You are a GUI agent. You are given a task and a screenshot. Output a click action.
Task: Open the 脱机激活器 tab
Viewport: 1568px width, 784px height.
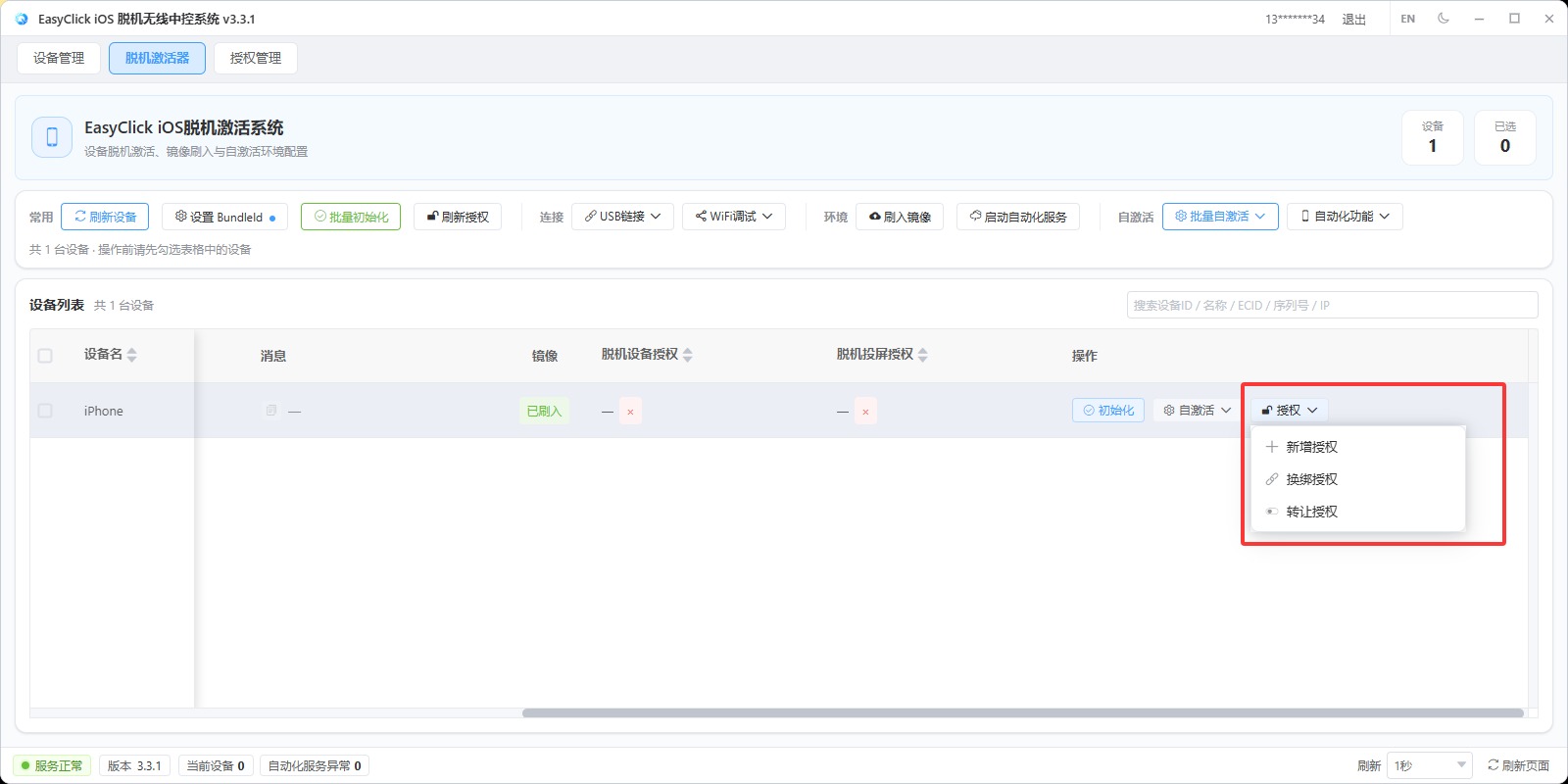click(x=157, y=58)
